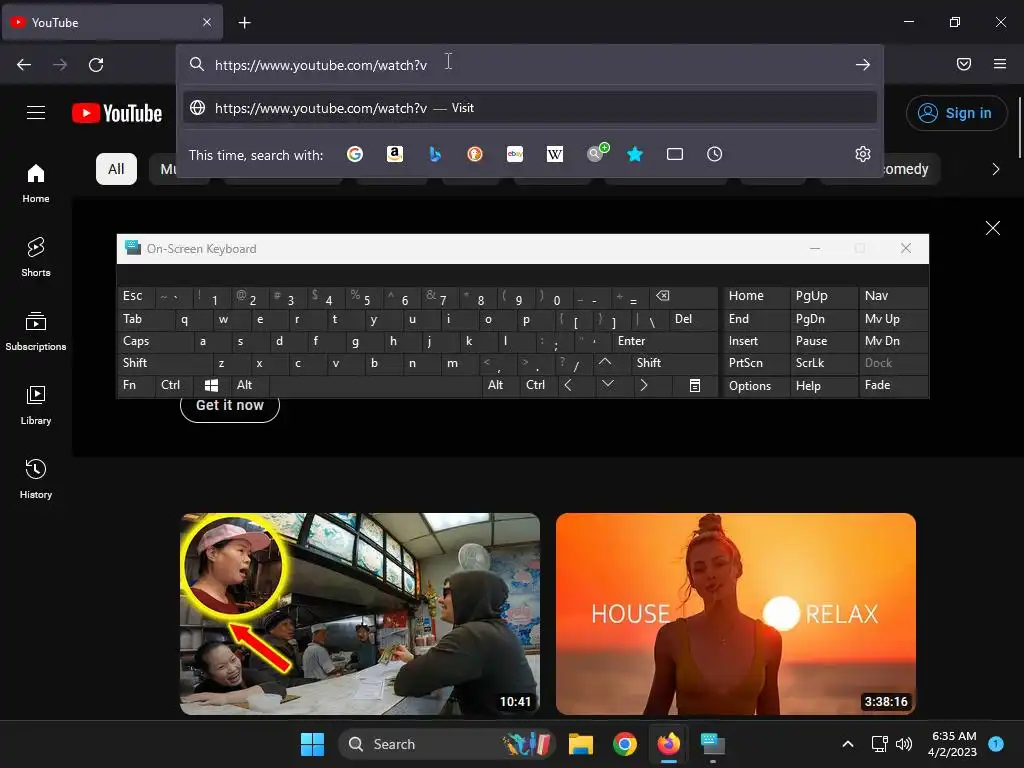The width and height of the screenshot is (1024, 768).
Task: Click the Go arrow in address bar
Action: click(x=863, y=65)
